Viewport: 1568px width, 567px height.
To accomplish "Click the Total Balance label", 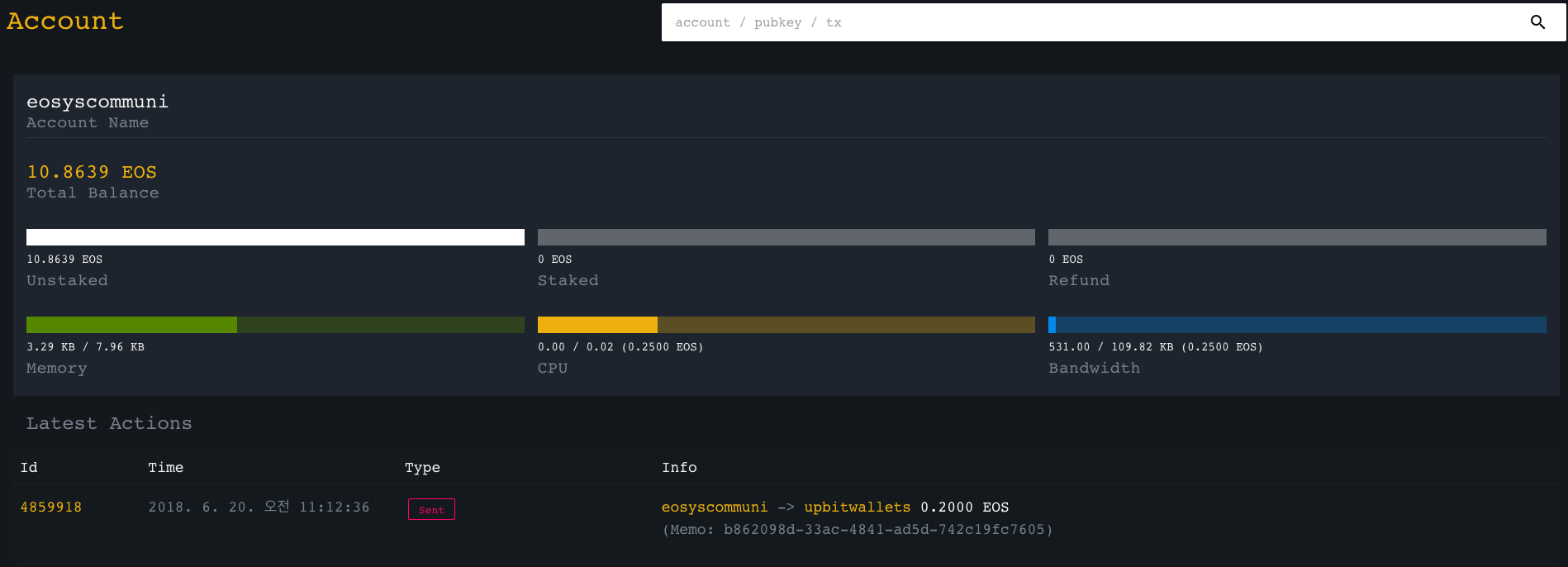I will 93,193.
